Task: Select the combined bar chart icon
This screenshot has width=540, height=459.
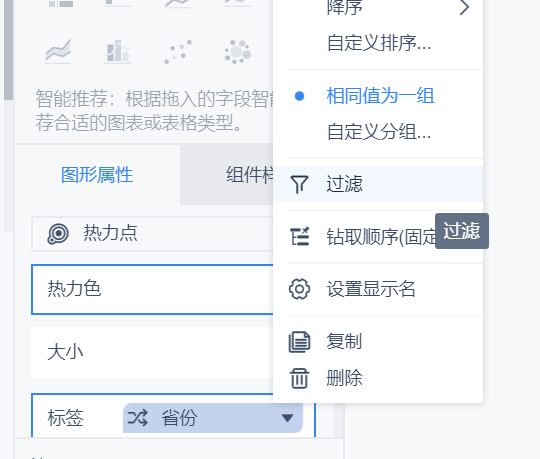Action: click(x=118, y=52)
